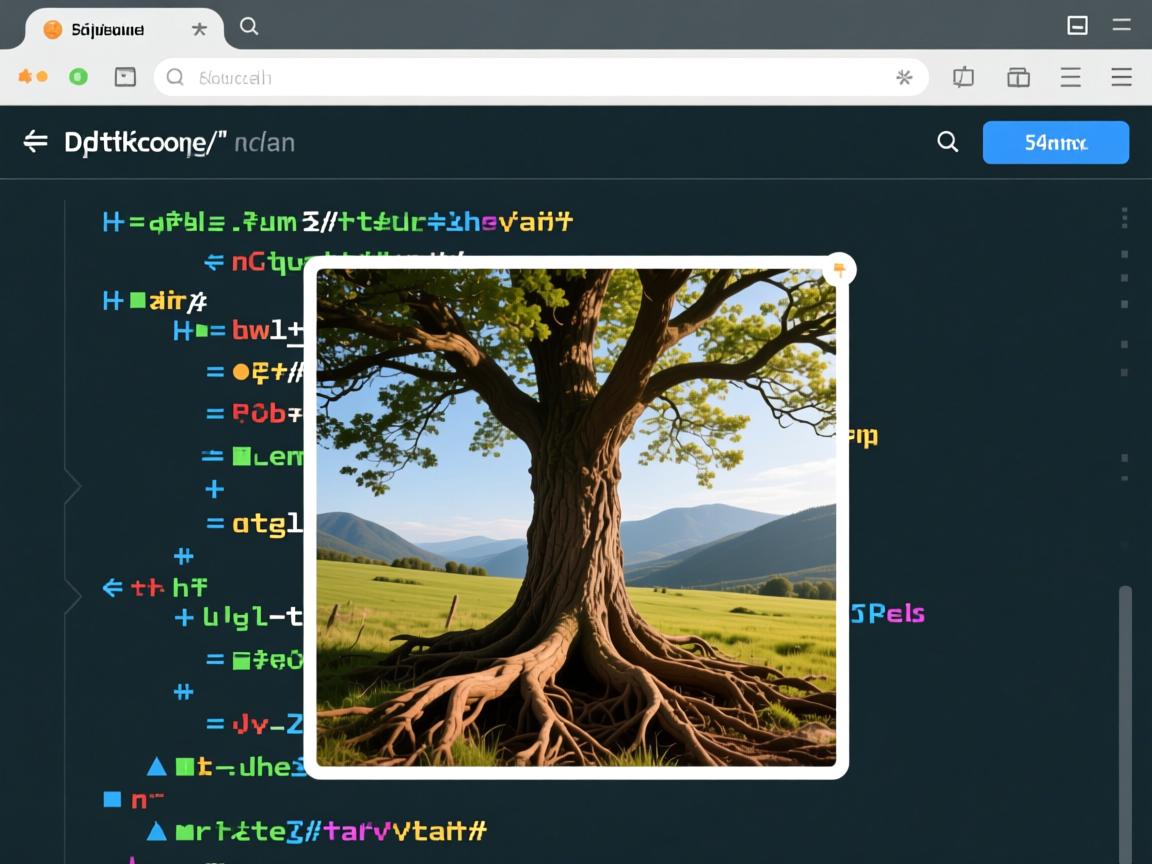Screen dimensions: 1152x864
Task: Click the green circle icon in browser toolbar
Action: click(x=78, y=77)
